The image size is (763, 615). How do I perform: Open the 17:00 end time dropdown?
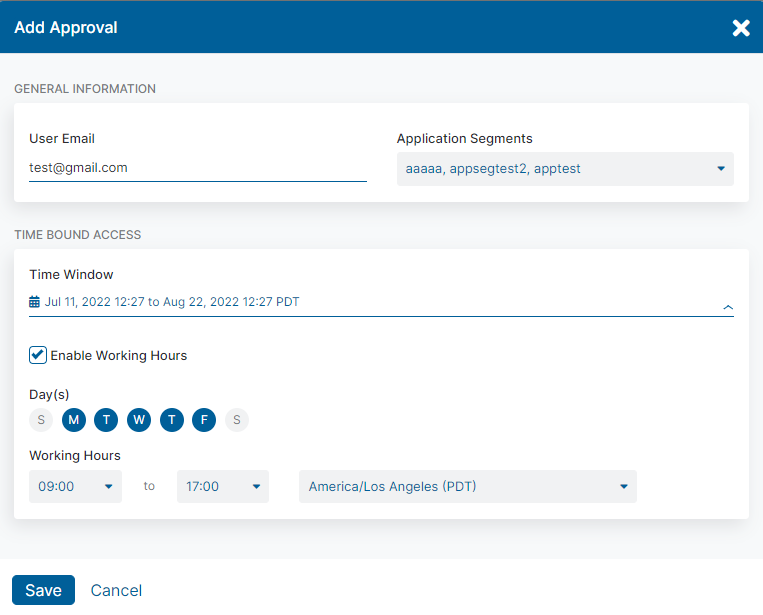[222, 487]
